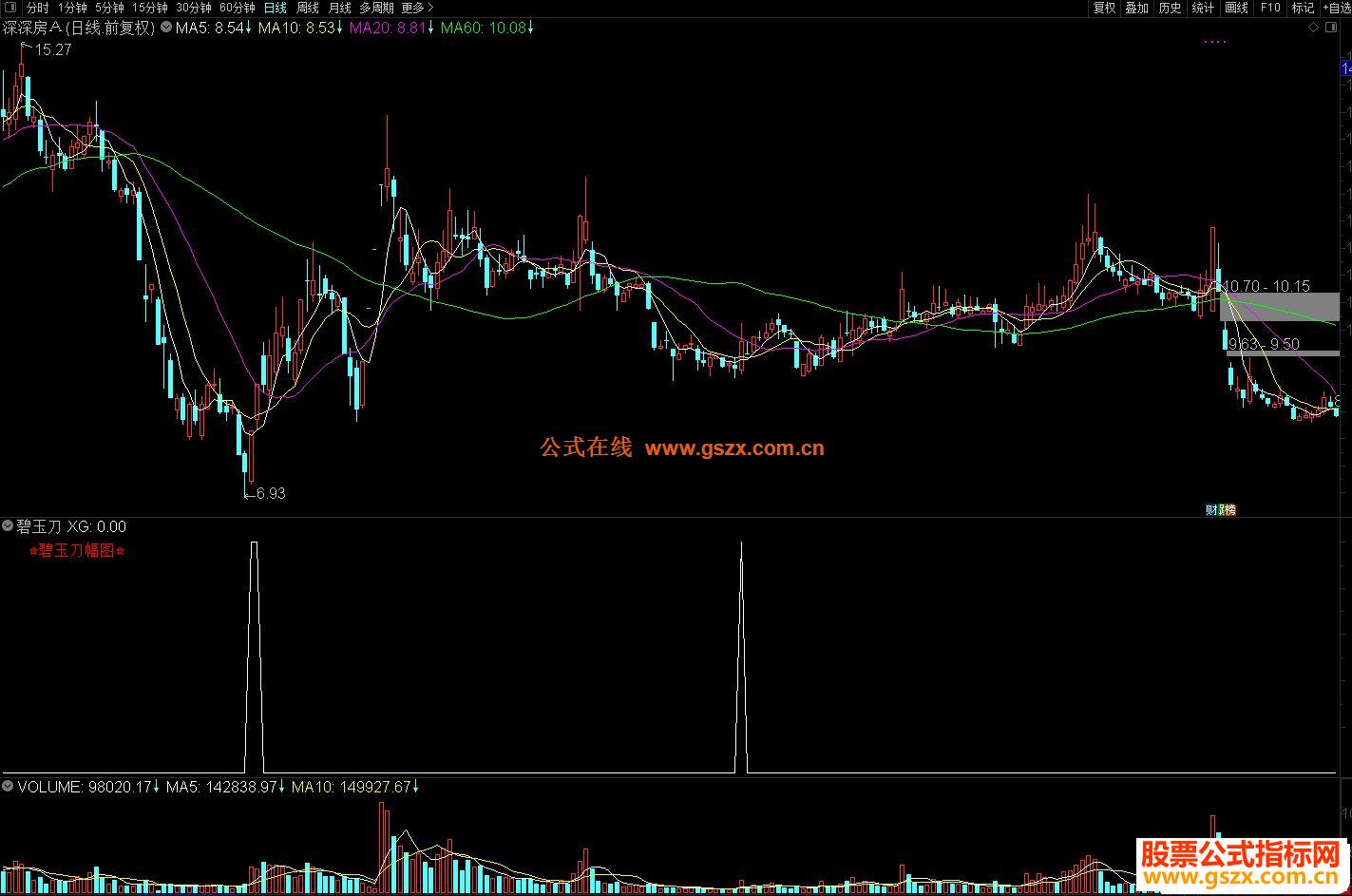Click the 统计 statistics button
The image size is (1352, 896).
pyautogui.click(x=1203, y=8)
